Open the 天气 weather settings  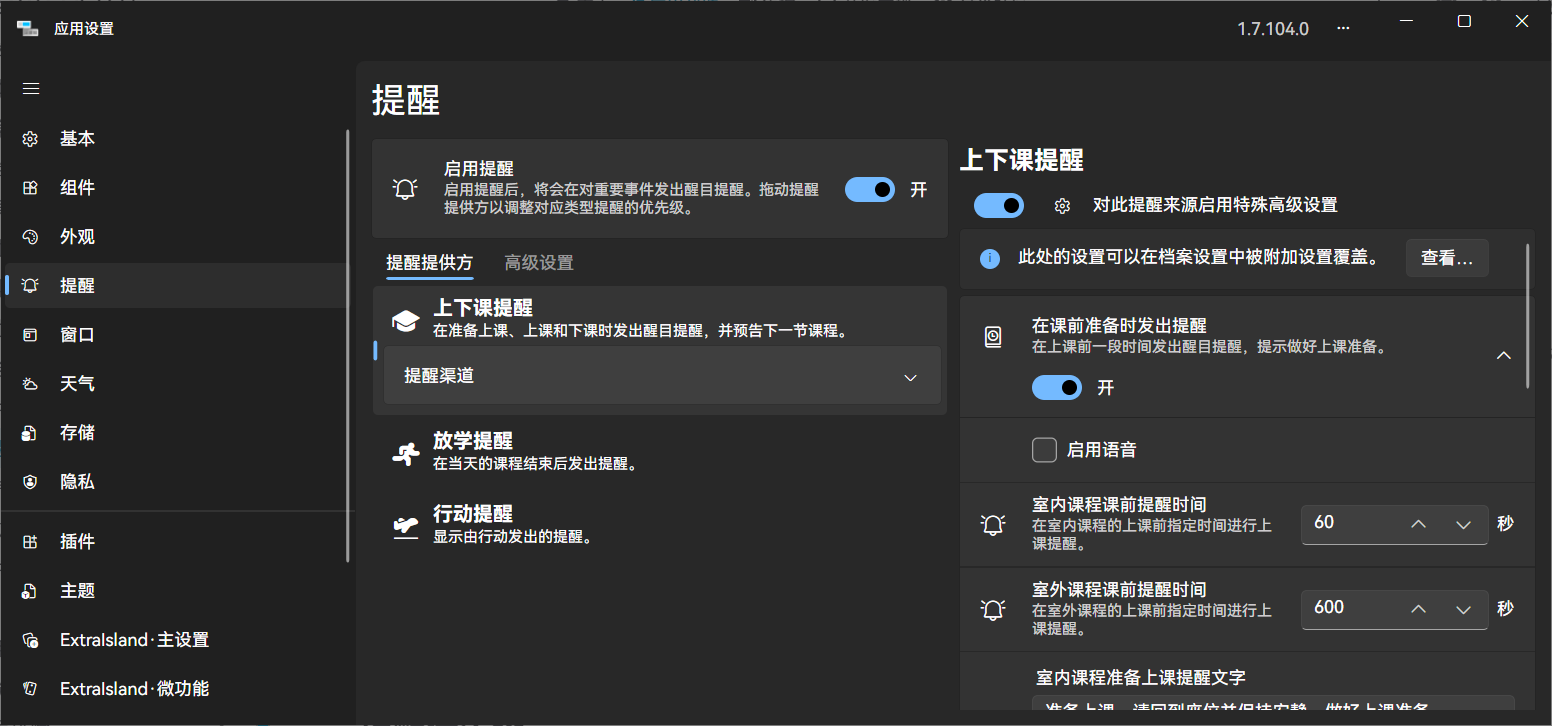76,383
